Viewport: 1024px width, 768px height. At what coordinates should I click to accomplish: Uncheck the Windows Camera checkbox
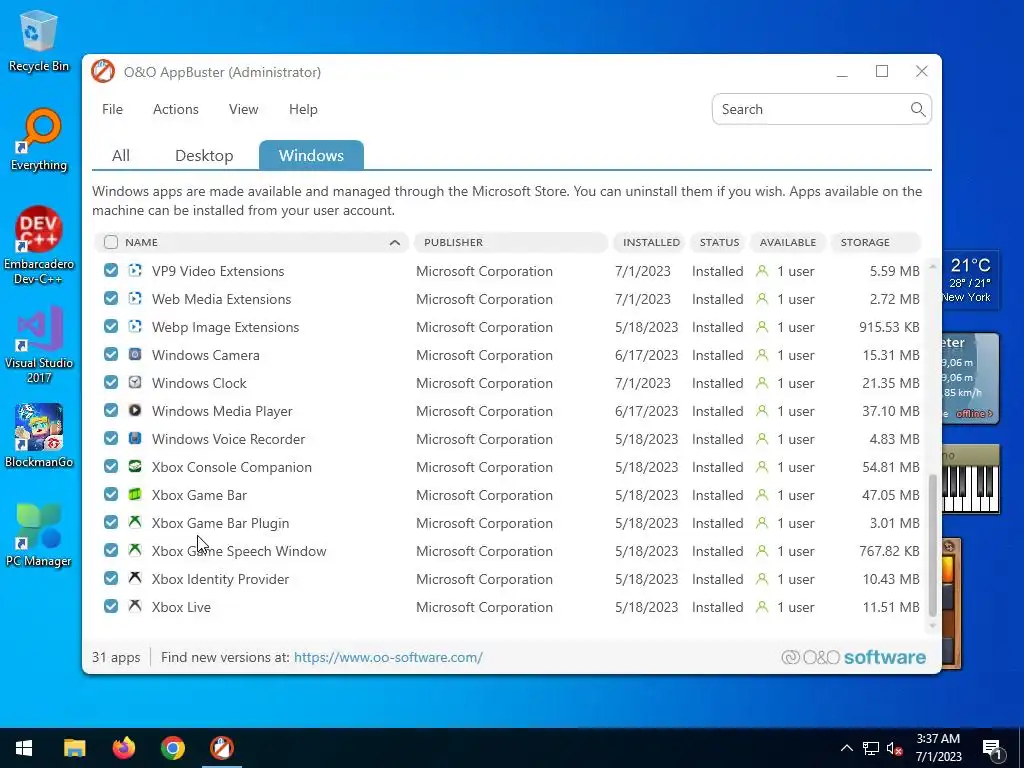pos(111,355)
